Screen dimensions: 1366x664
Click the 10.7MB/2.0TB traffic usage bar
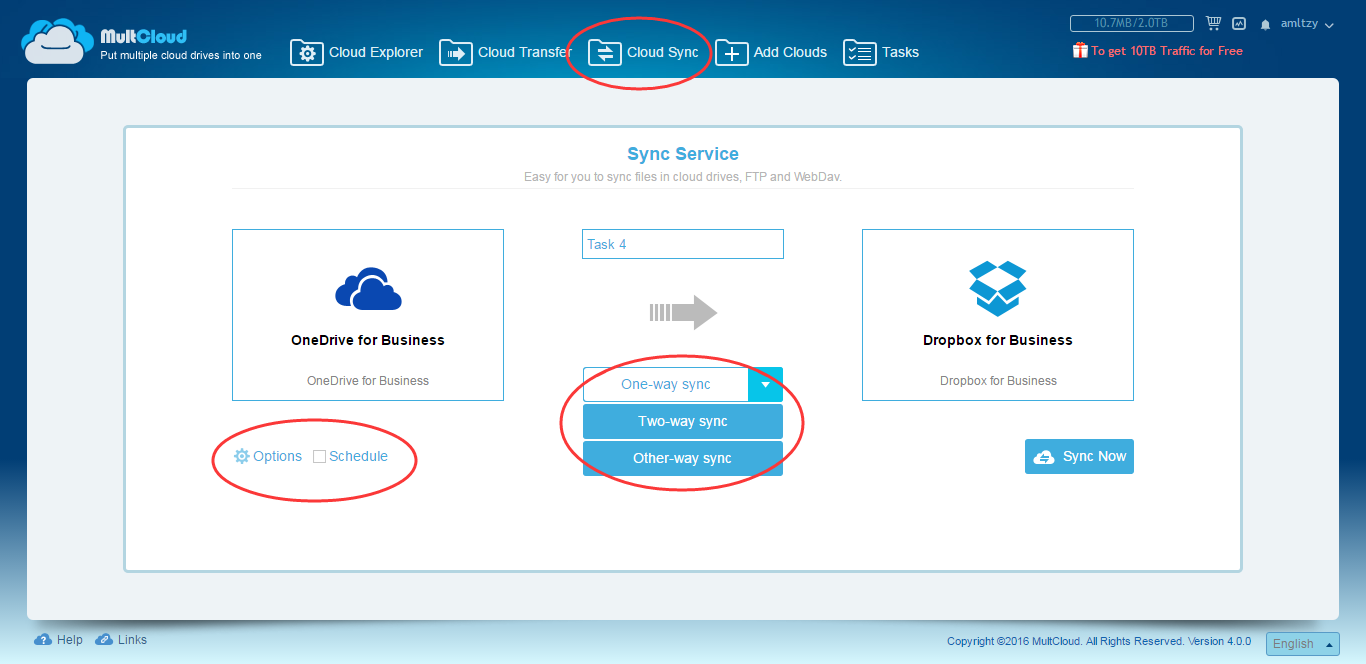tap(1132, 23)
